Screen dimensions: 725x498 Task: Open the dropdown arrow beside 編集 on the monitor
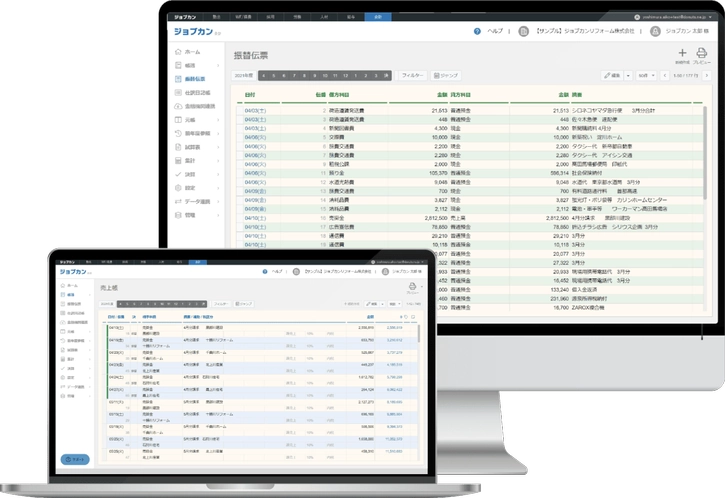click(628, 75)
